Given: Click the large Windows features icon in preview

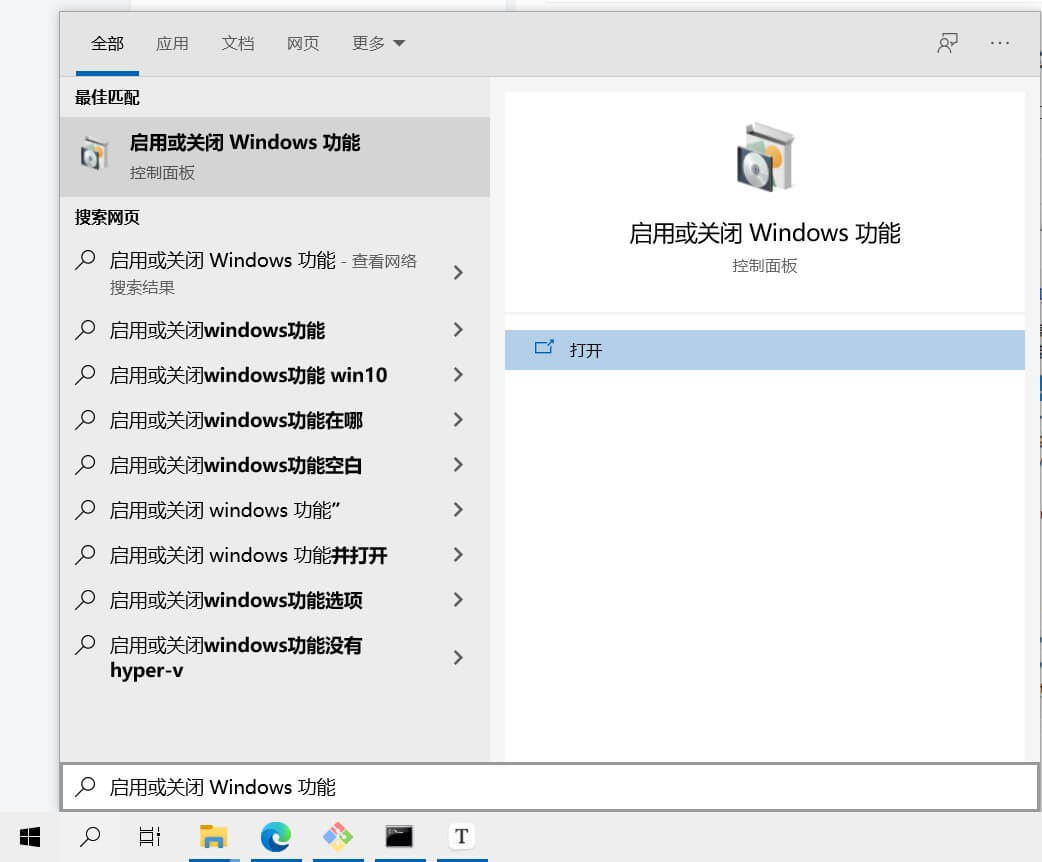Looking at the screenshot, I should coord(766,158).
